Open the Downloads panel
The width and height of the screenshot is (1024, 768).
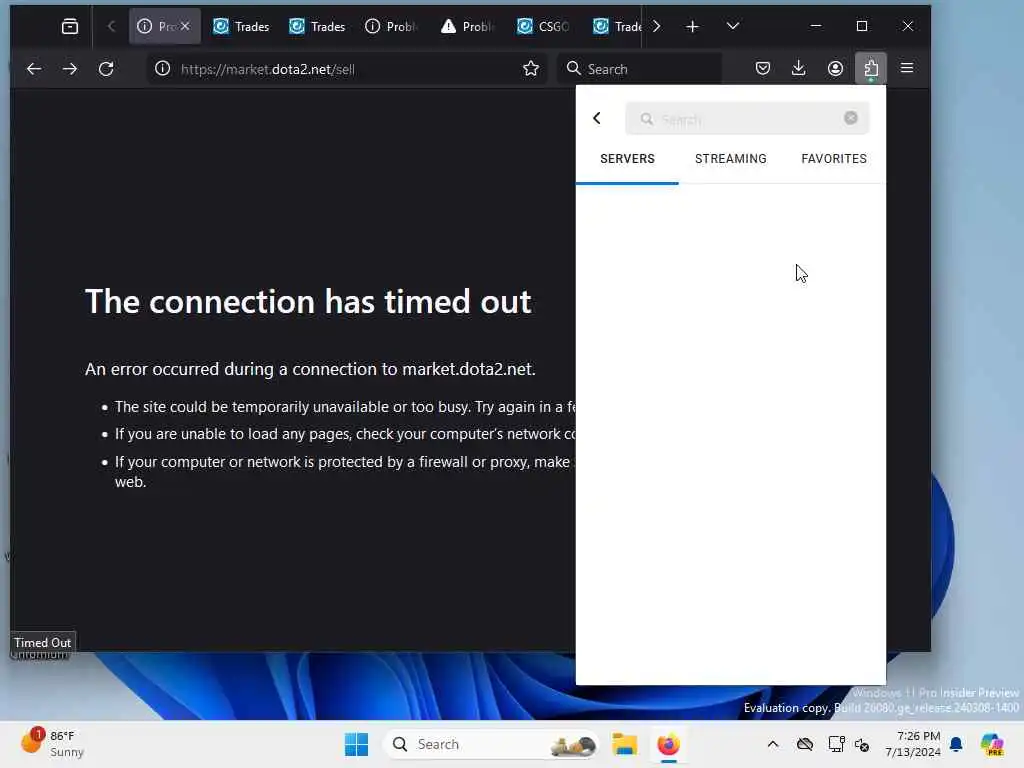tap(798, 69)
